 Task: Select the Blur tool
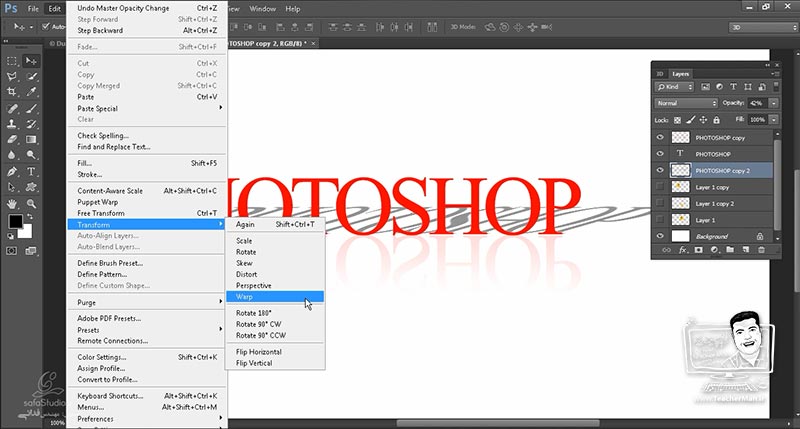12,155
